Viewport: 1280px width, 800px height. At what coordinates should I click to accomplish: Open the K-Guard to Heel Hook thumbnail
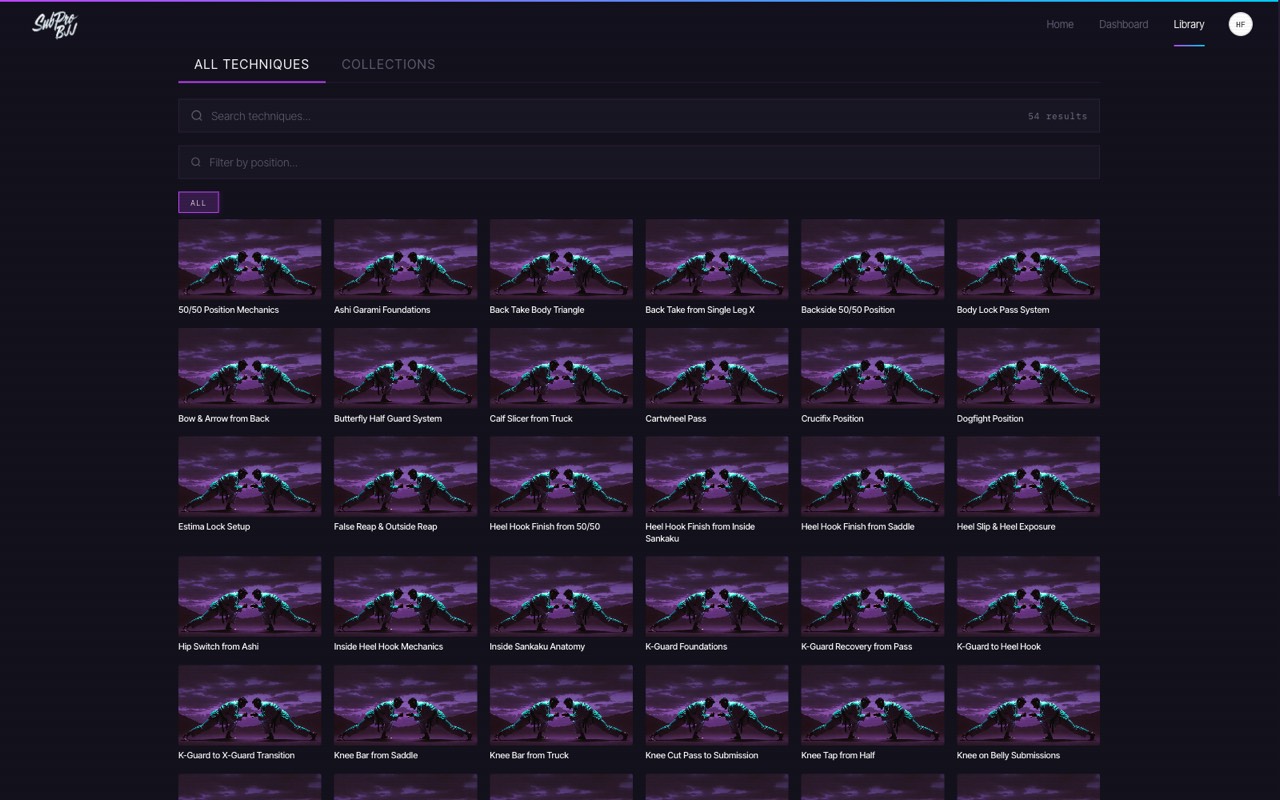1028,596
